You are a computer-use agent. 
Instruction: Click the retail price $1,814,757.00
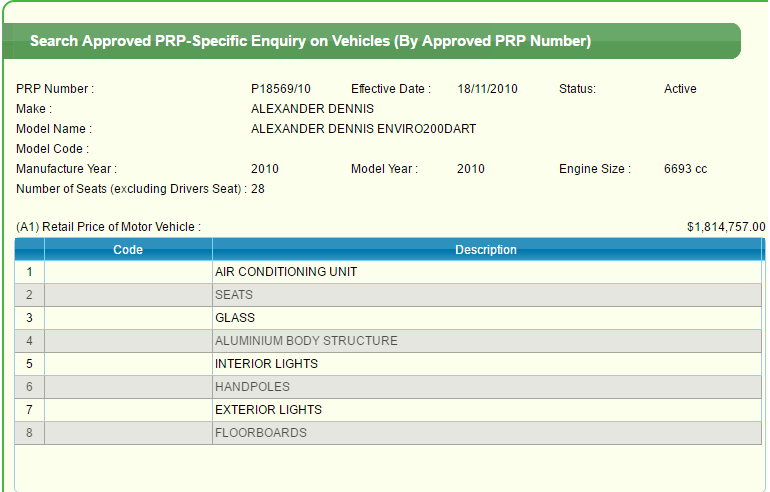726,227
